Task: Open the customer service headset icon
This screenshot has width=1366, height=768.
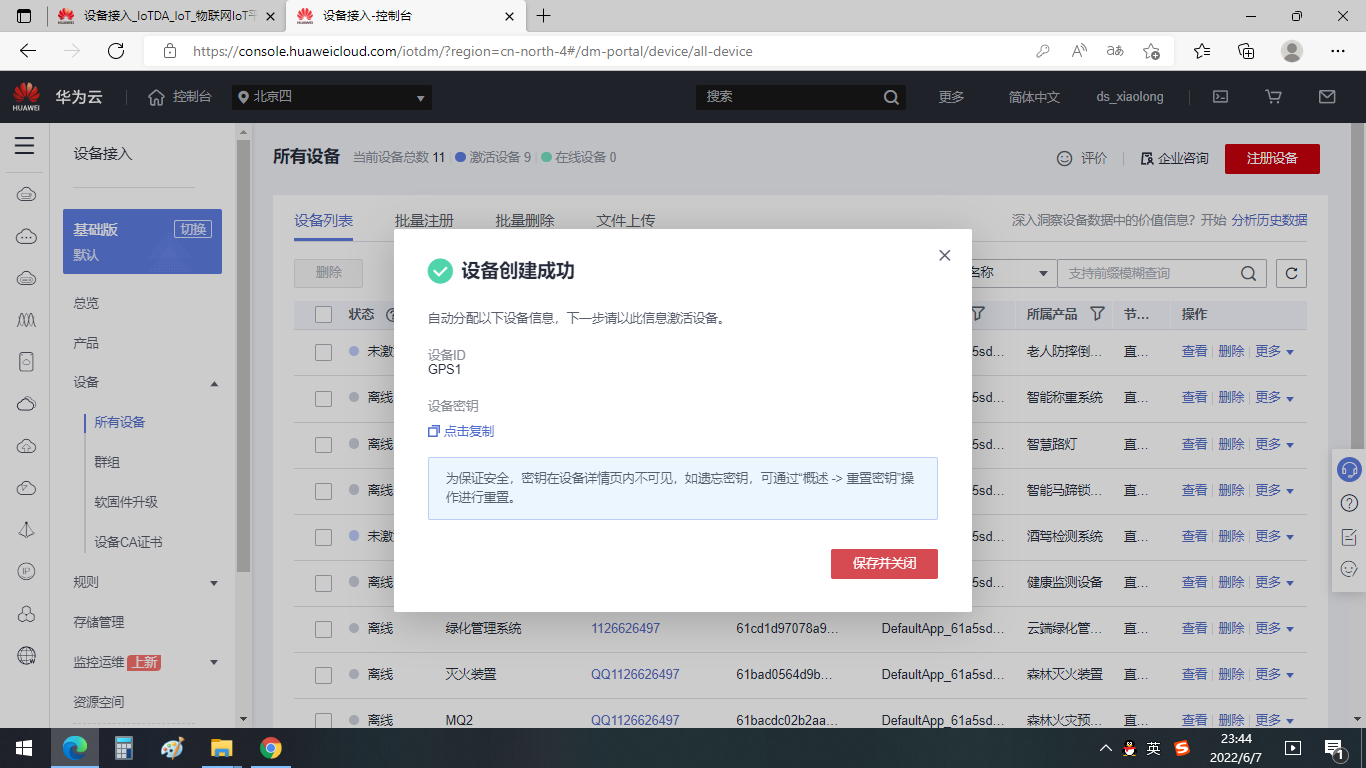Action: click(x=1348, y=468)
